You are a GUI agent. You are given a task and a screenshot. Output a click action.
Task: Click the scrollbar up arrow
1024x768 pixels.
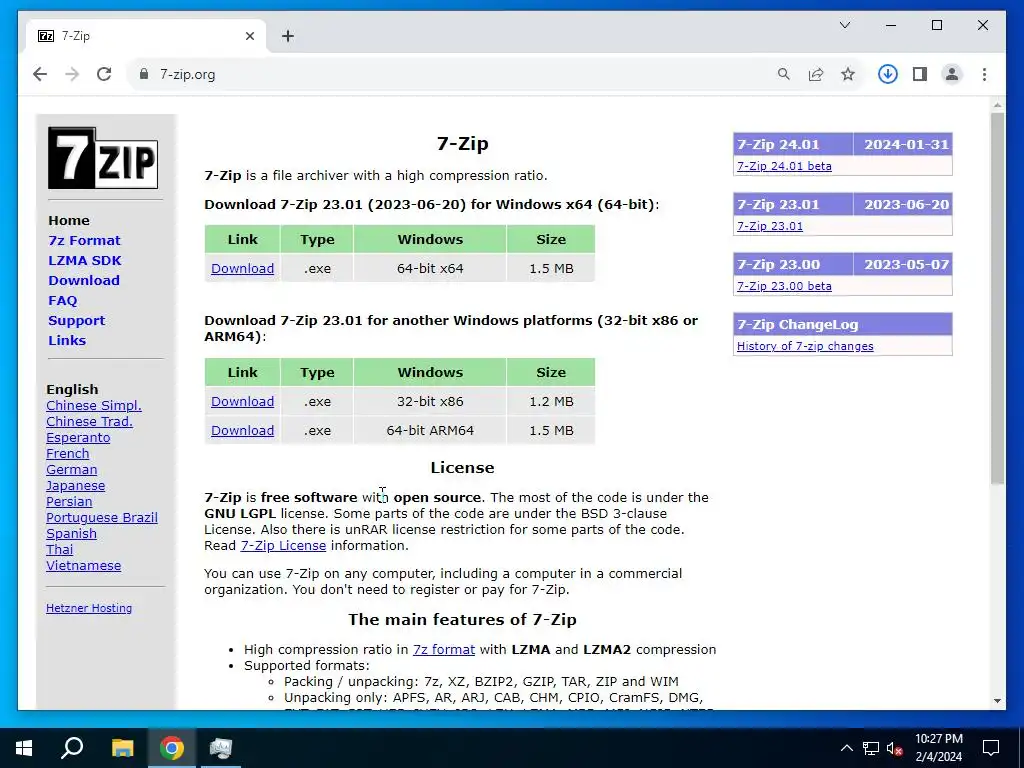point(997,104)
